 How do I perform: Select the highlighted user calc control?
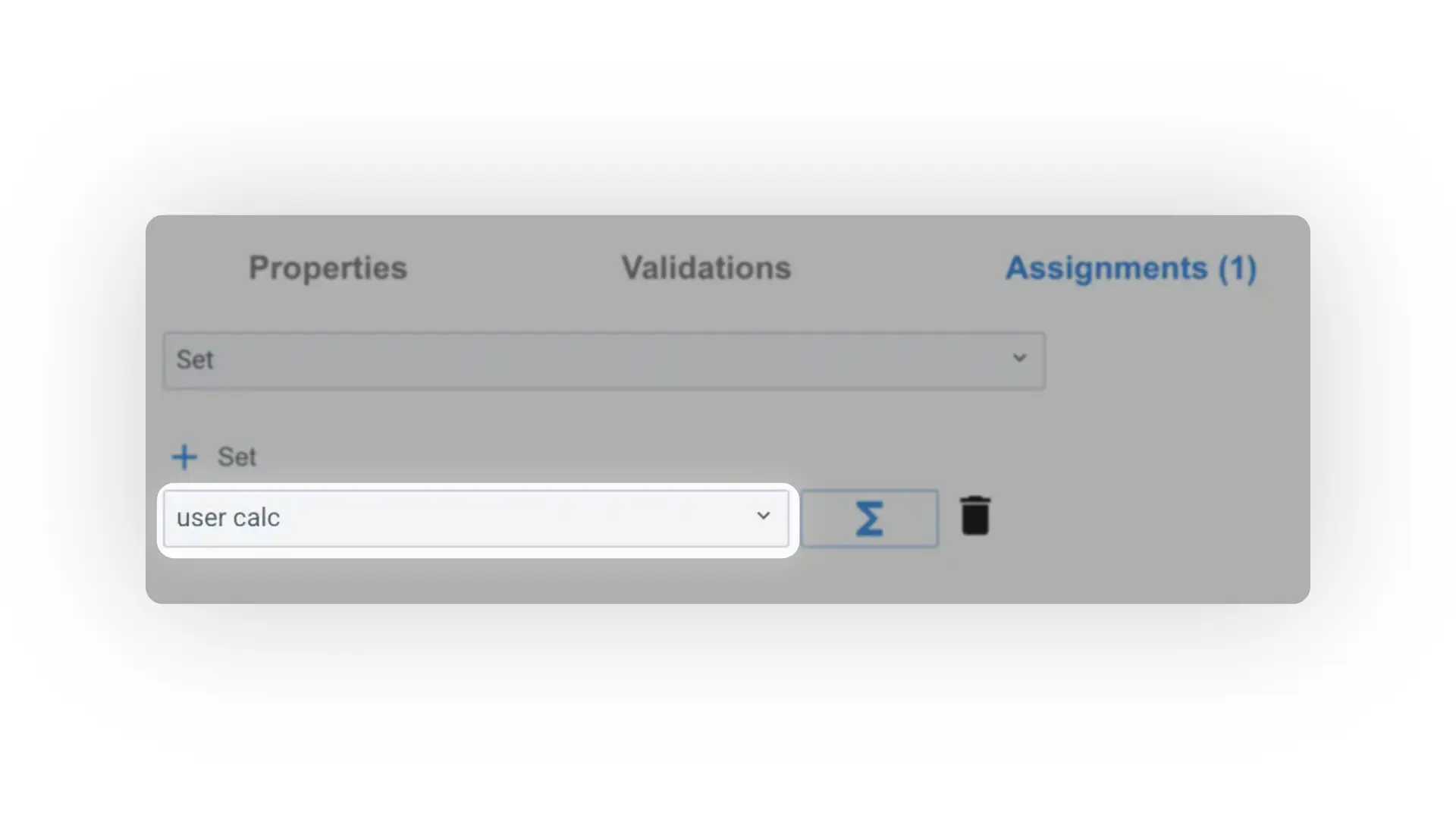476,518
